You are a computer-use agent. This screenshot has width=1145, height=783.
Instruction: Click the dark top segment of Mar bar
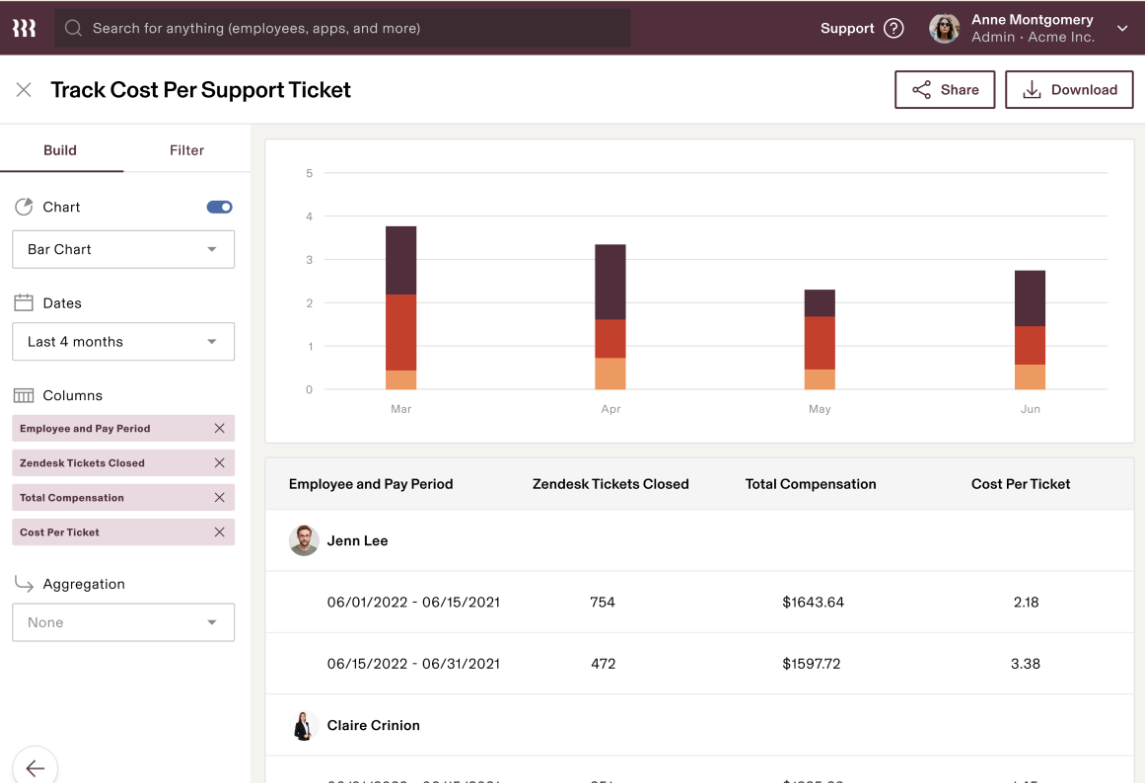point(401,260)
